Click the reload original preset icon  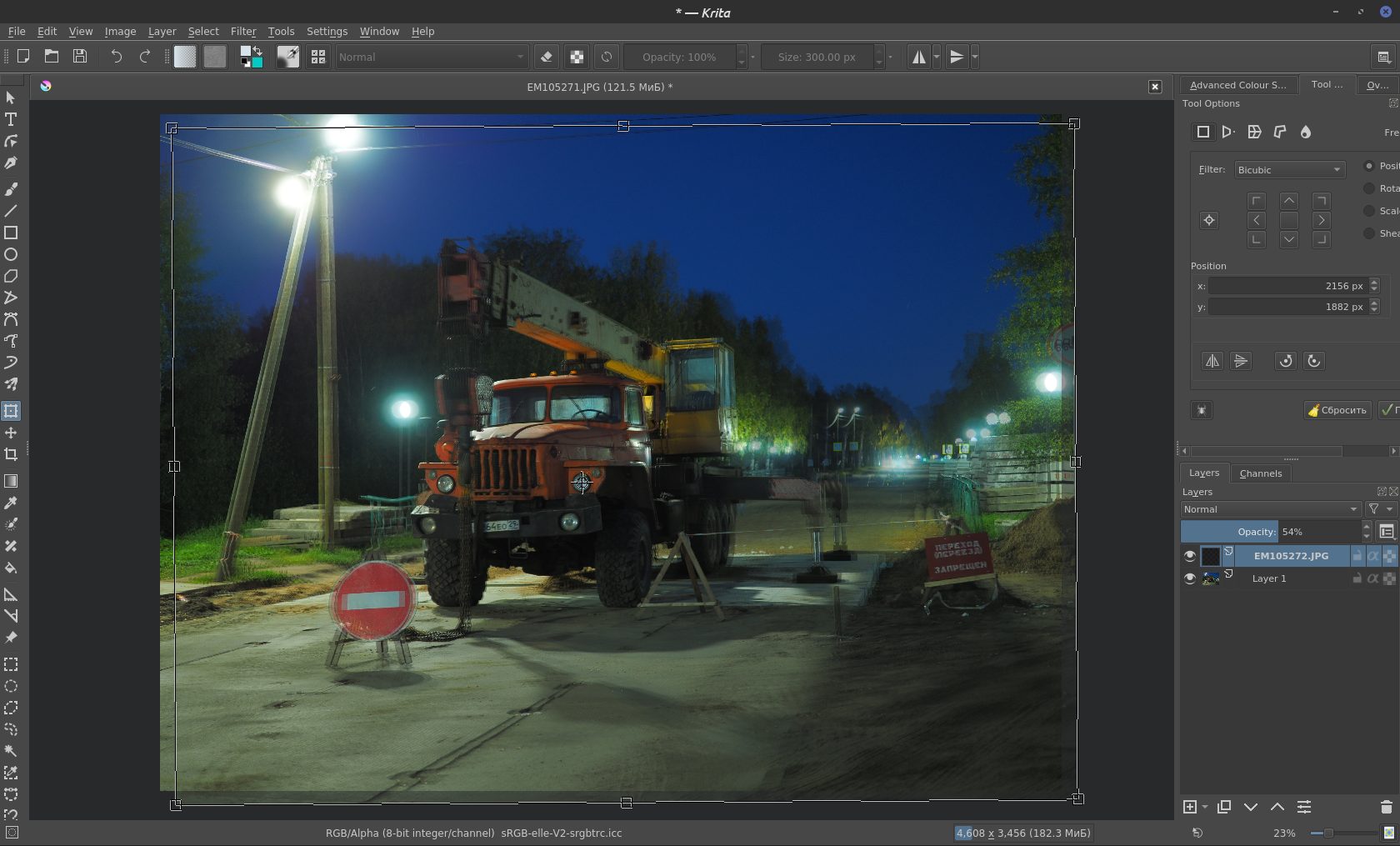[607, 57]
